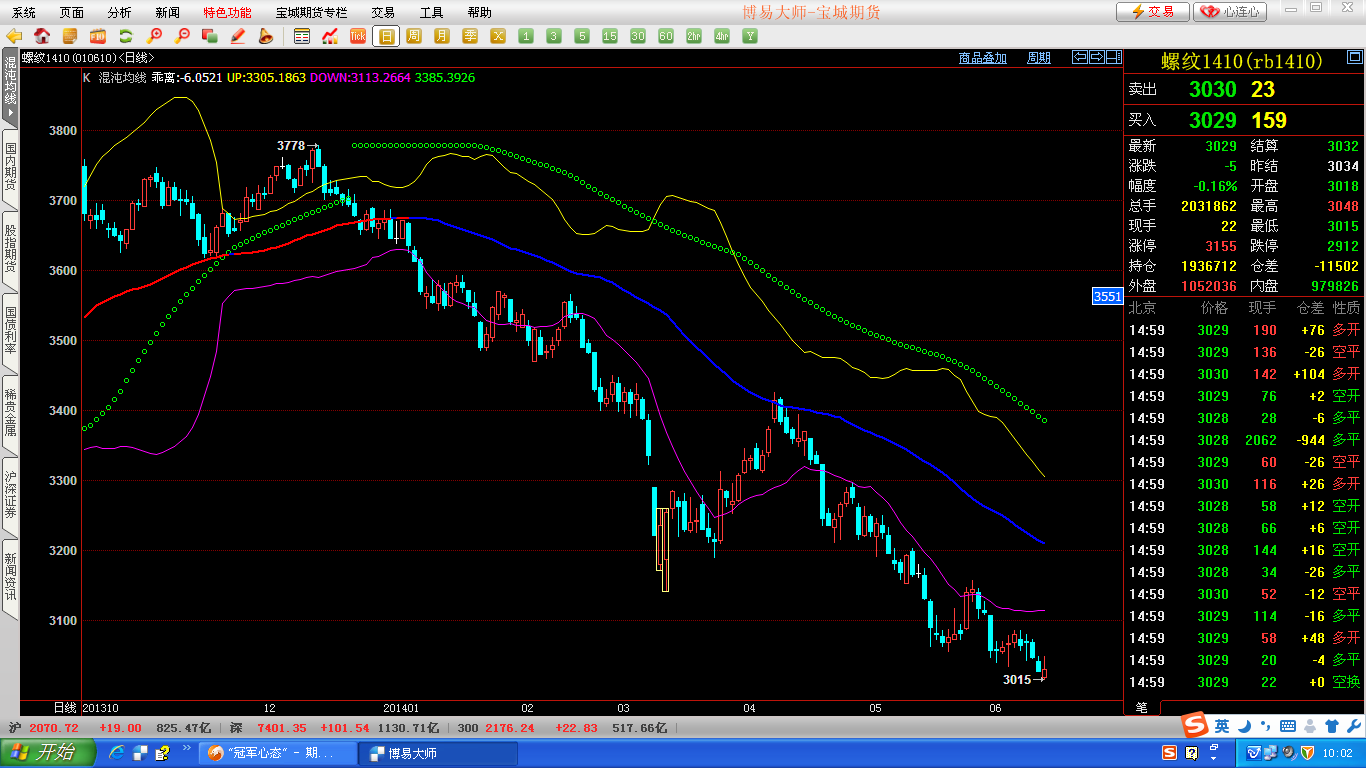Screen dimensions: 1366x768
Task: Click the 交易 lightning button
Action: click(1152, 12)
